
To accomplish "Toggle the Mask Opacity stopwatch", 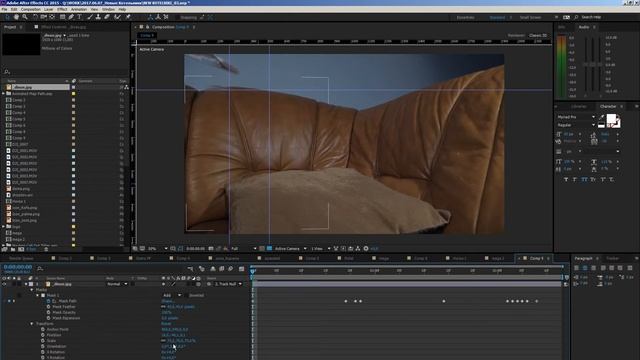I will [49, 312].
